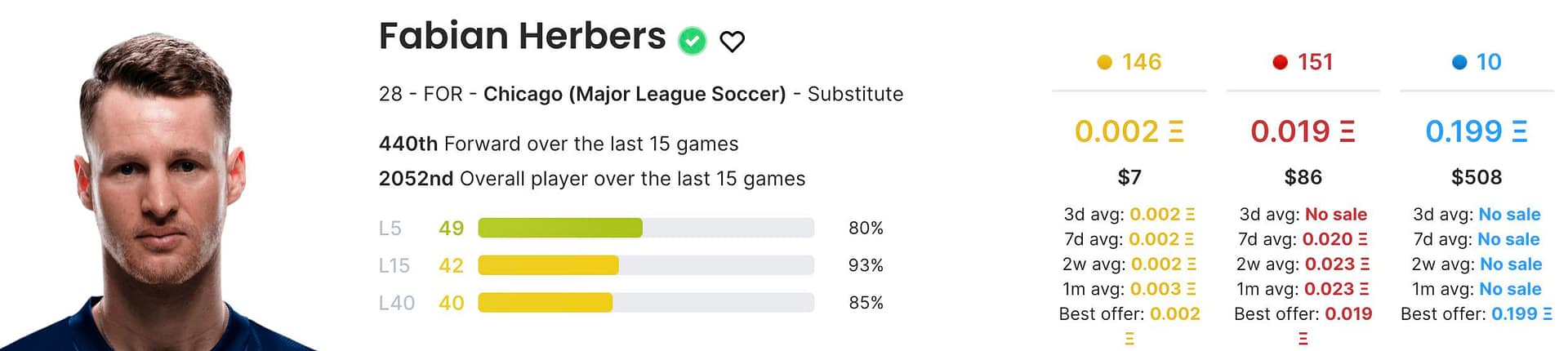1568x351 pixels.
Task: Click the yellow 0.002 Ethereum symbol
Action: (x=1176, y=132)
